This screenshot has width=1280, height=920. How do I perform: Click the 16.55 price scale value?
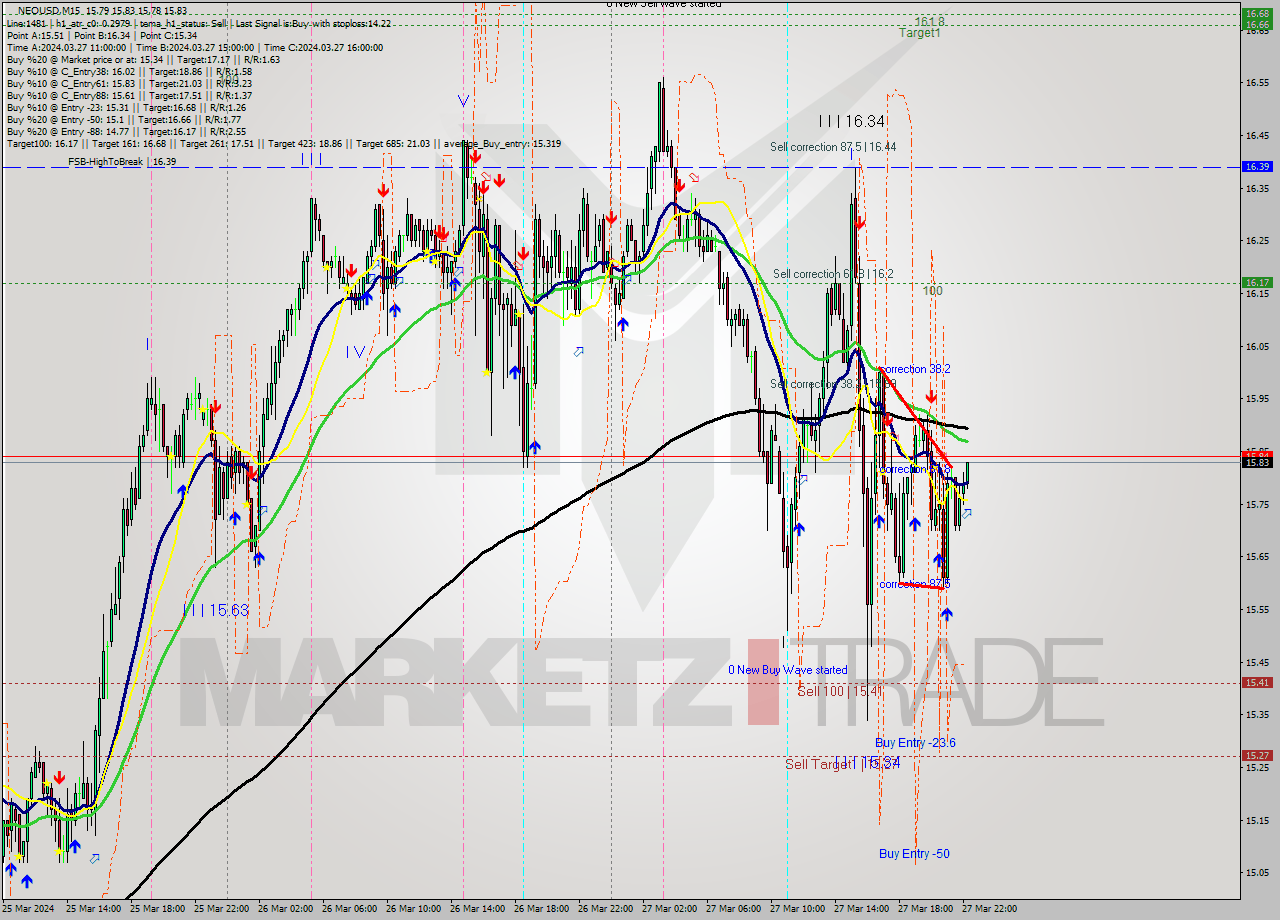click(1256, 83)
